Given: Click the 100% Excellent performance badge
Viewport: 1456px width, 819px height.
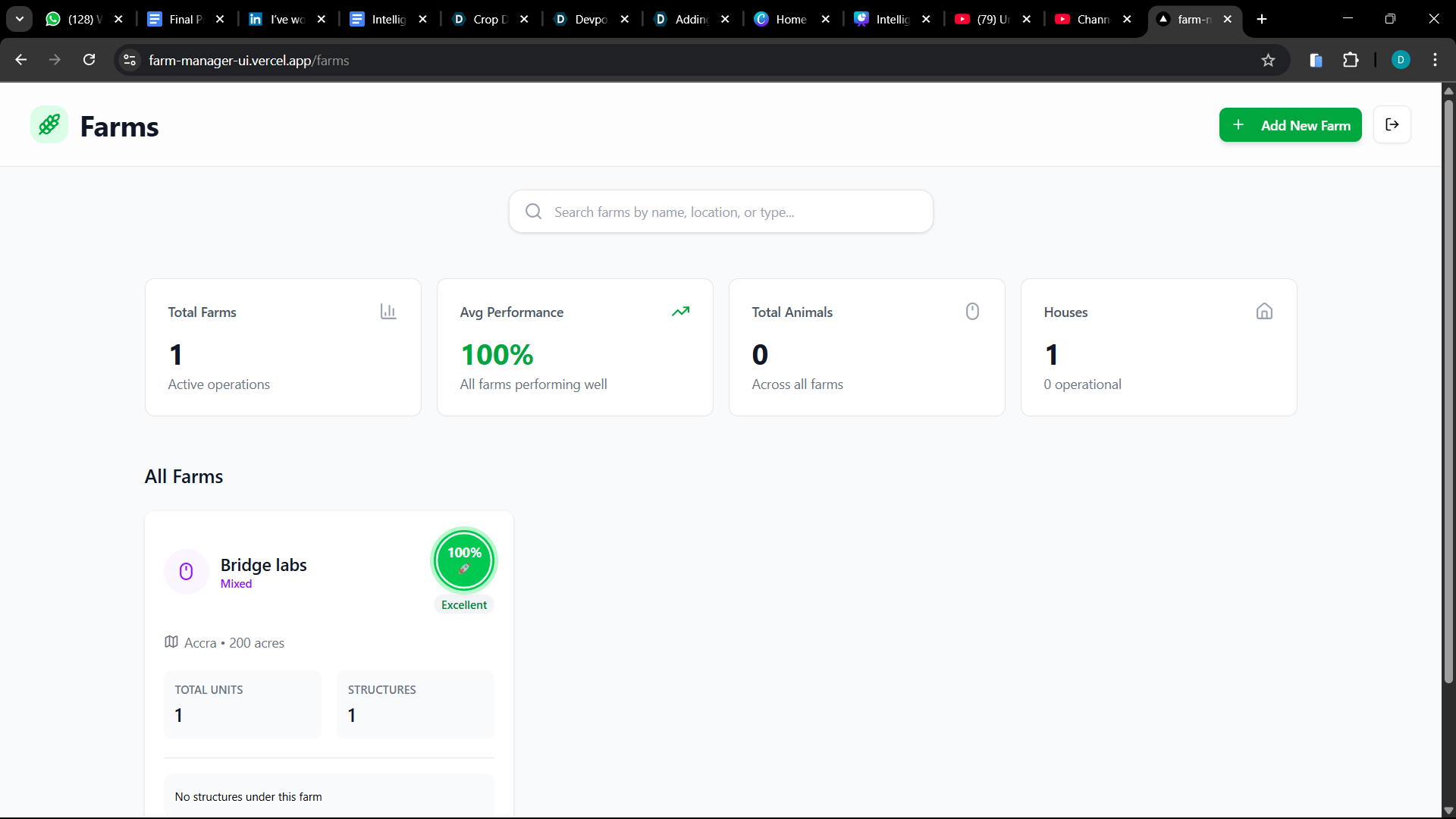Looking at the screenshot, I should [x=464, y=562].
